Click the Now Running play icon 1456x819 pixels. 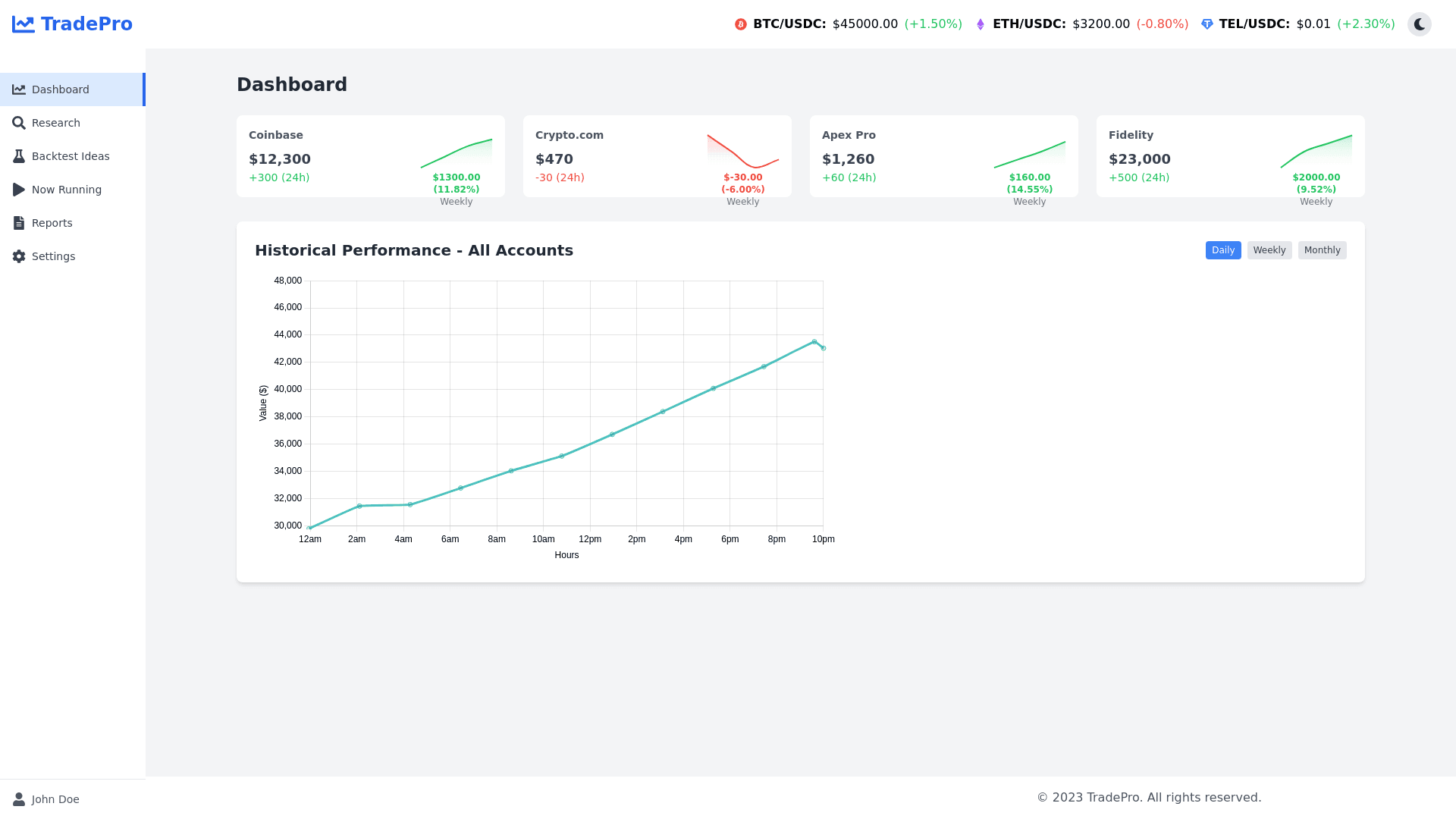tap(19, 190)
